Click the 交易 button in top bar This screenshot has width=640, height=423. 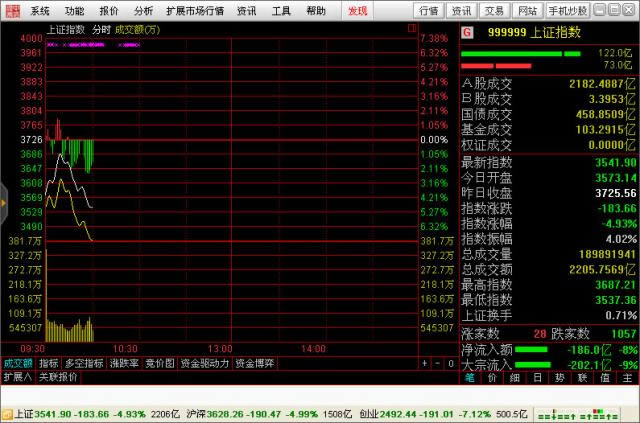[493, 11]
